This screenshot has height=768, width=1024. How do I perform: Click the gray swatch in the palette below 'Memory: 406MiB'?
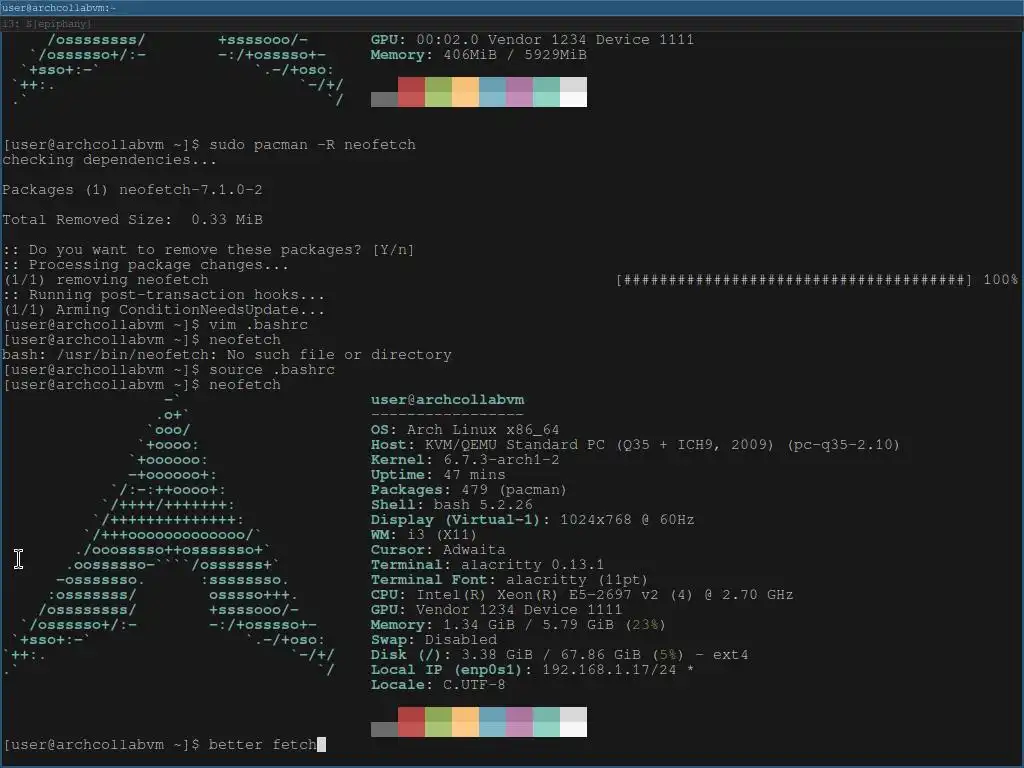pos(384,99)
